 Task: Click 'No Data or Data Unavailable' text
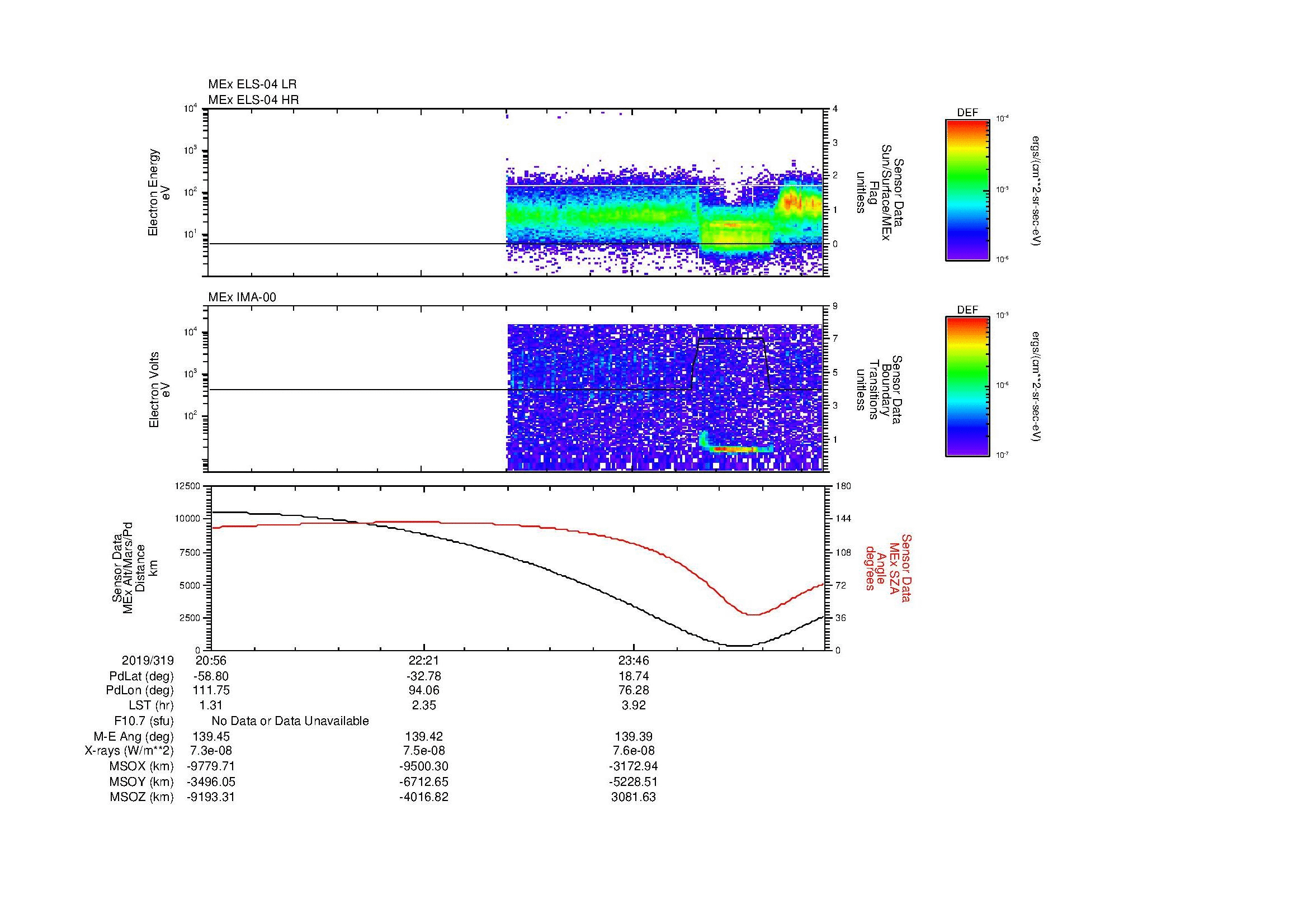pos(290,721)
